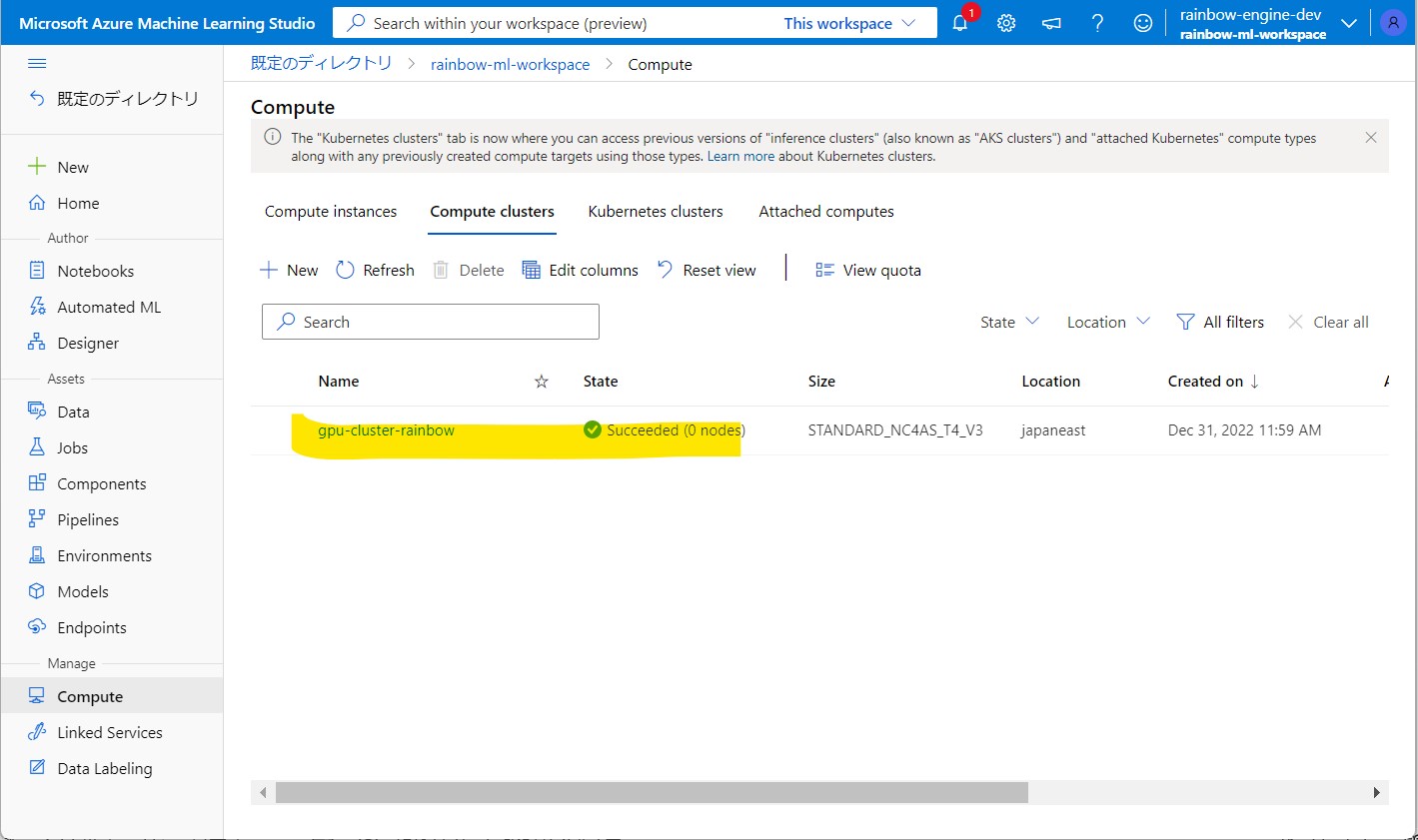Screen dimensions: 1418x840
Task: Click the star favorite column icon
Action: pyautogui.click(x=542, y=382)
